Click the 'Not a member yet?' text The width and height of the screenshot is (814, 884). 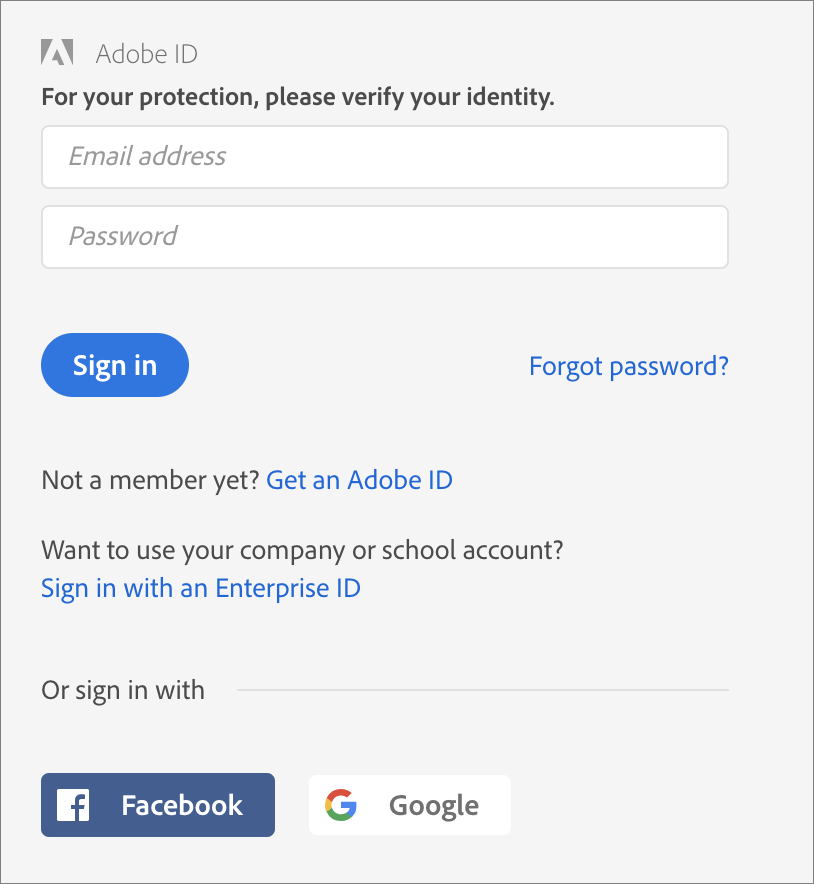pos(151,480)
